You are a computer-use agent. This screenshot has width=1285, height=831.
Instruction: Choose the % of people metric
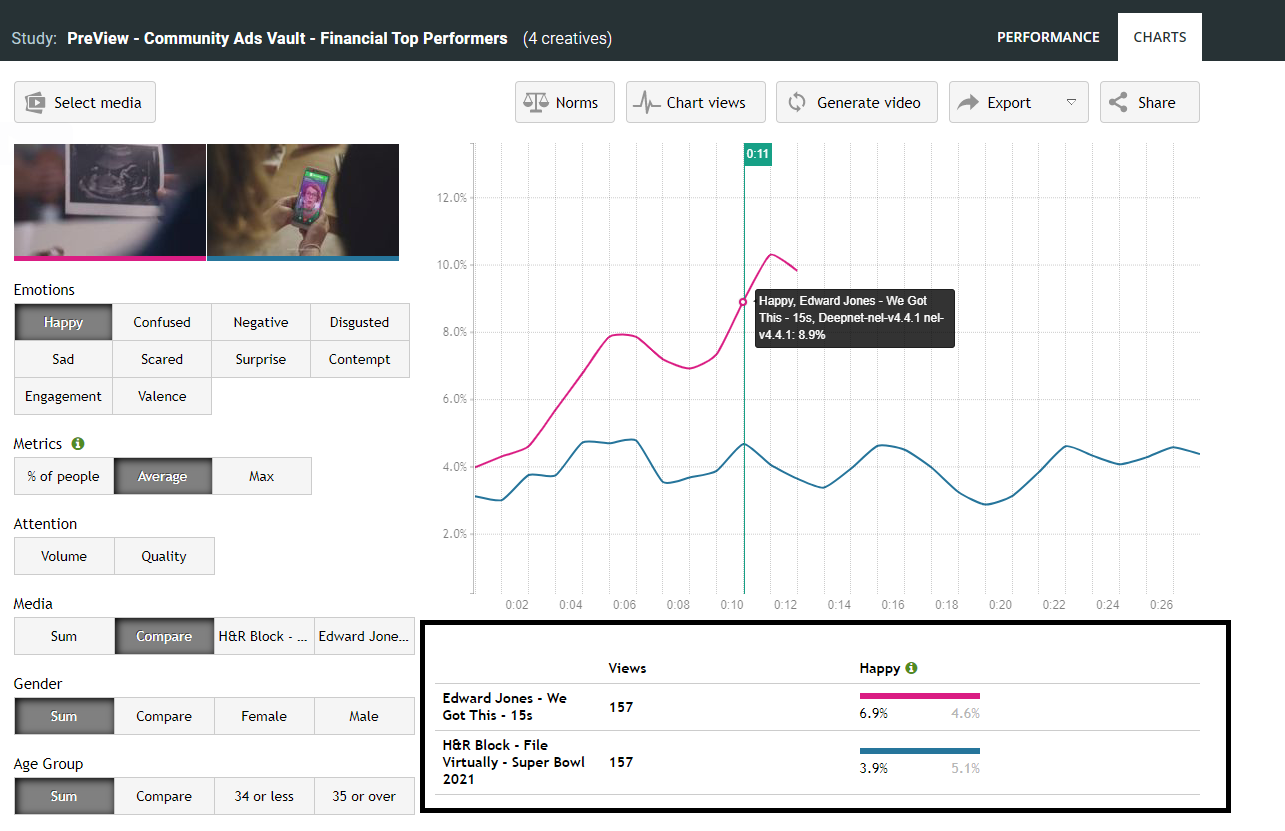pos(63,476)
